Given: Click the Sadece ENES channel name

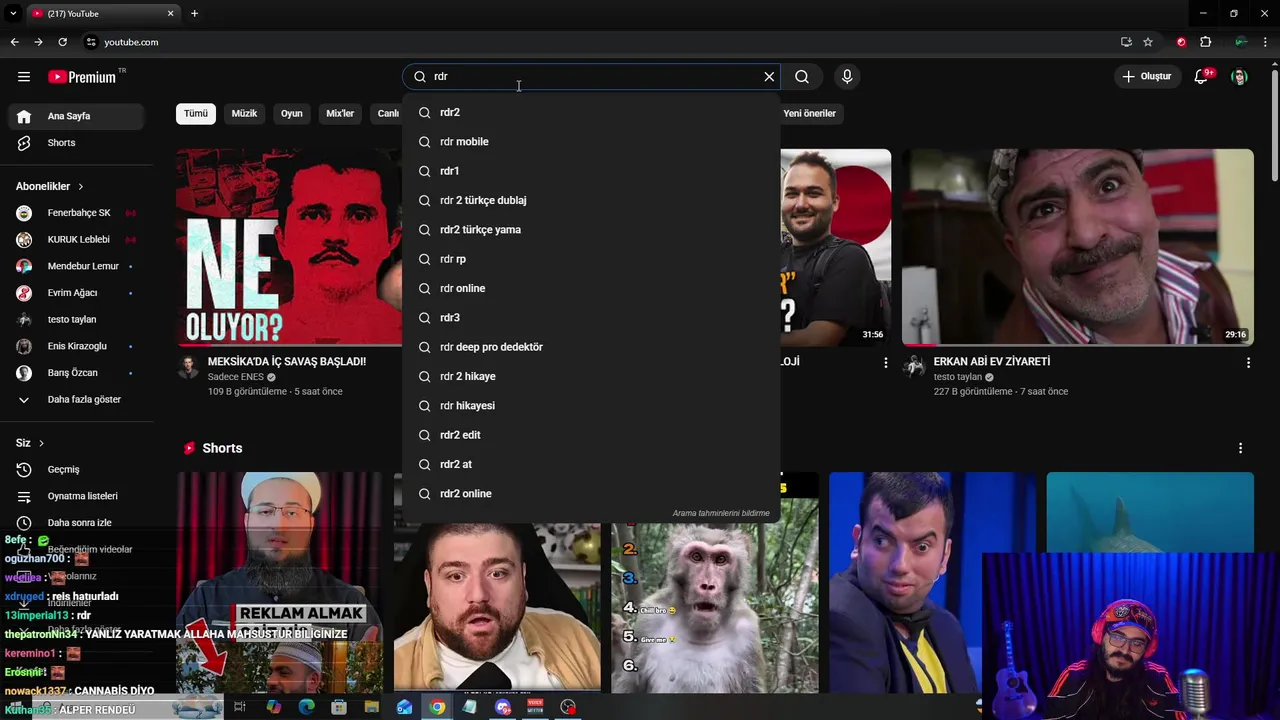Looking at the screenshot, I should [235, 377].
